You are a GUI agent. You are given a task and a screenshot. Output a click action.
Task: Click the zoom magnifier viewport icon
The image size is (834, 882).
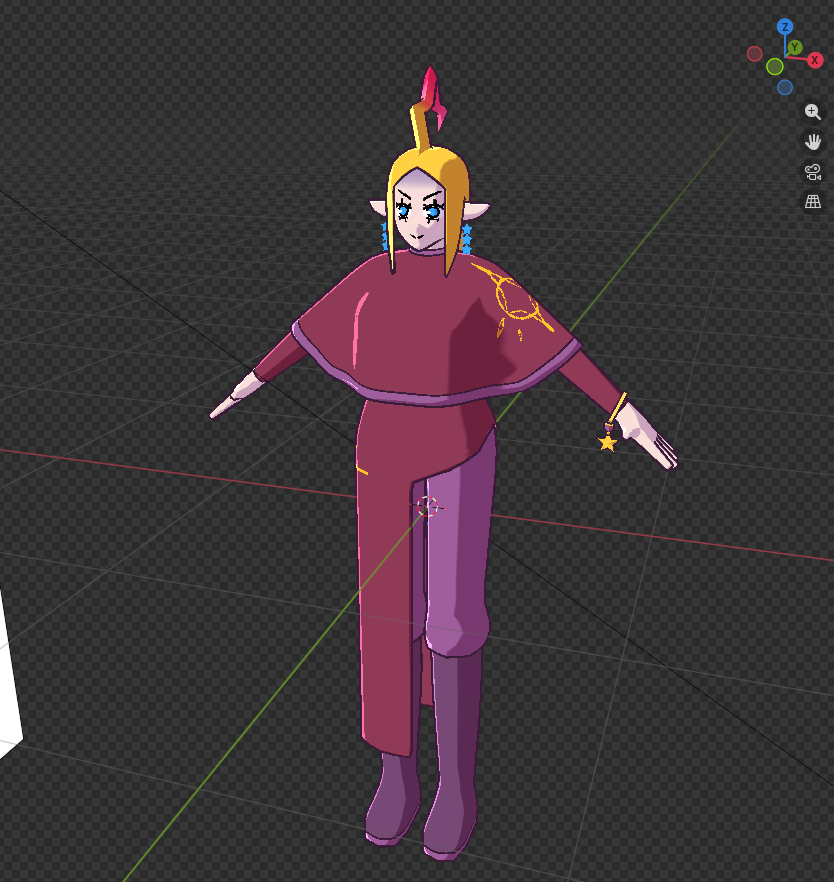[812, 111]
